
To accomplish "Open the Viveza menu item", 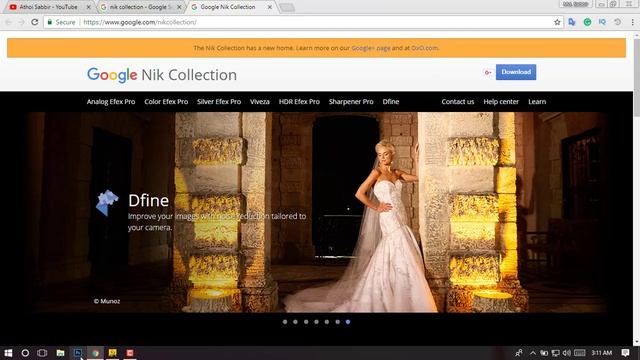I will point(260,102).
